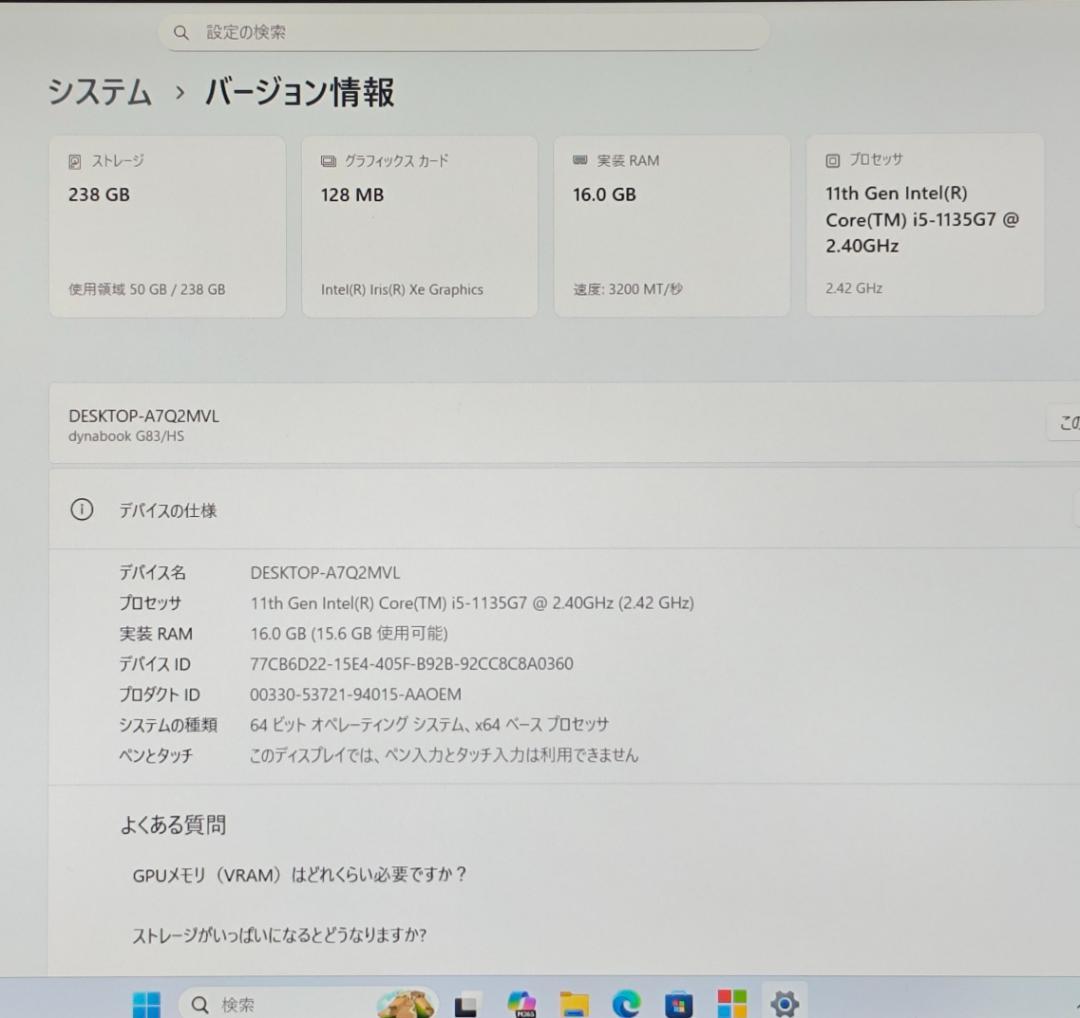
Task: Click the RAM chip icon on 実装 RAM card
Action: click(578, 159)
